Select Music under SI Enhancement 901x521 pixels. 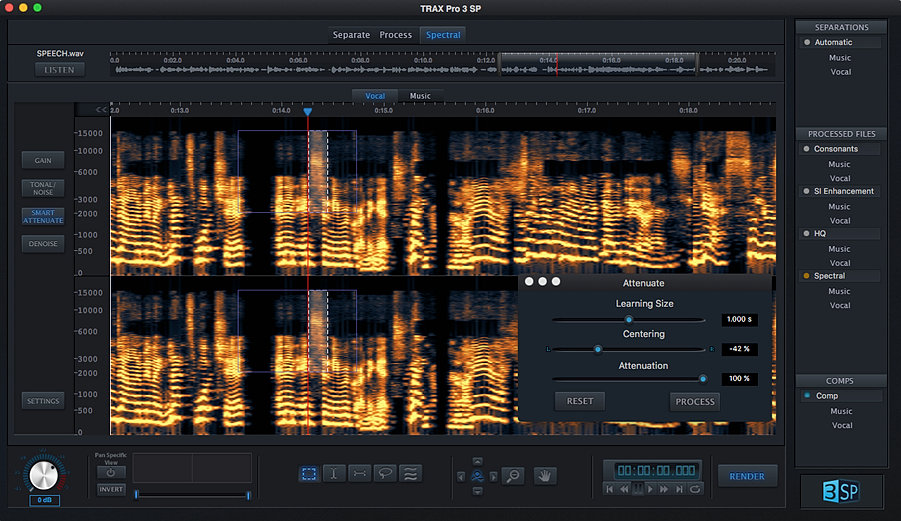pos(839,207)
